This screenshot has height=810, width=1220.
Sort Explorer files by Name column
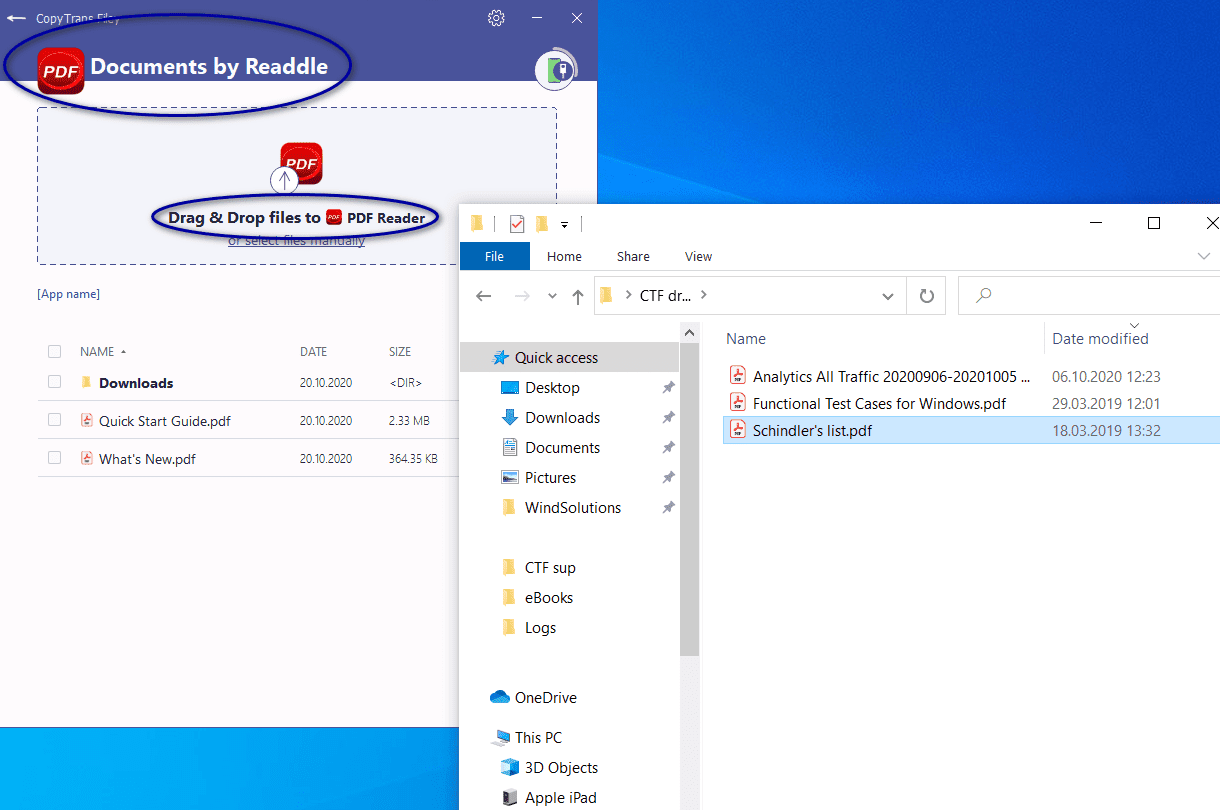(745, 338)
